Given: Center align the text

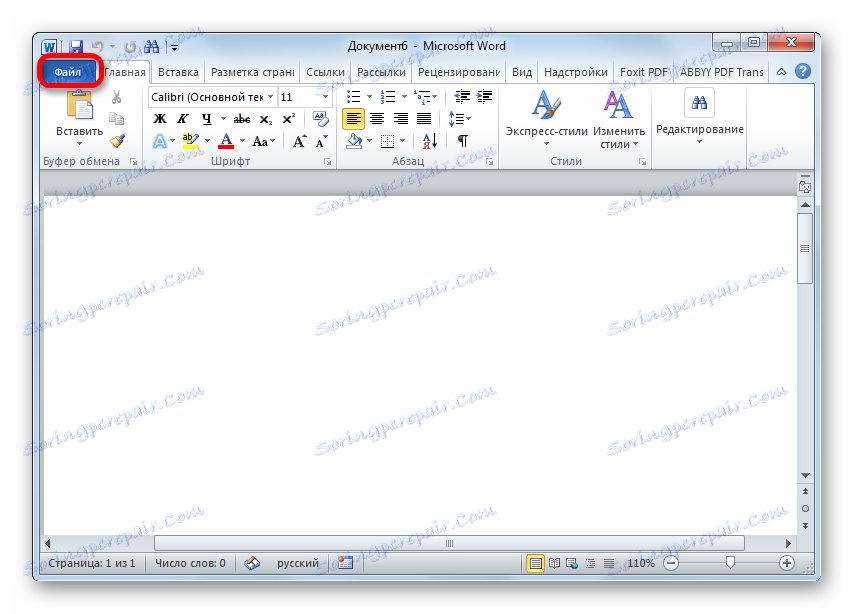Looking at the screenshot, I should click(377, 118).
